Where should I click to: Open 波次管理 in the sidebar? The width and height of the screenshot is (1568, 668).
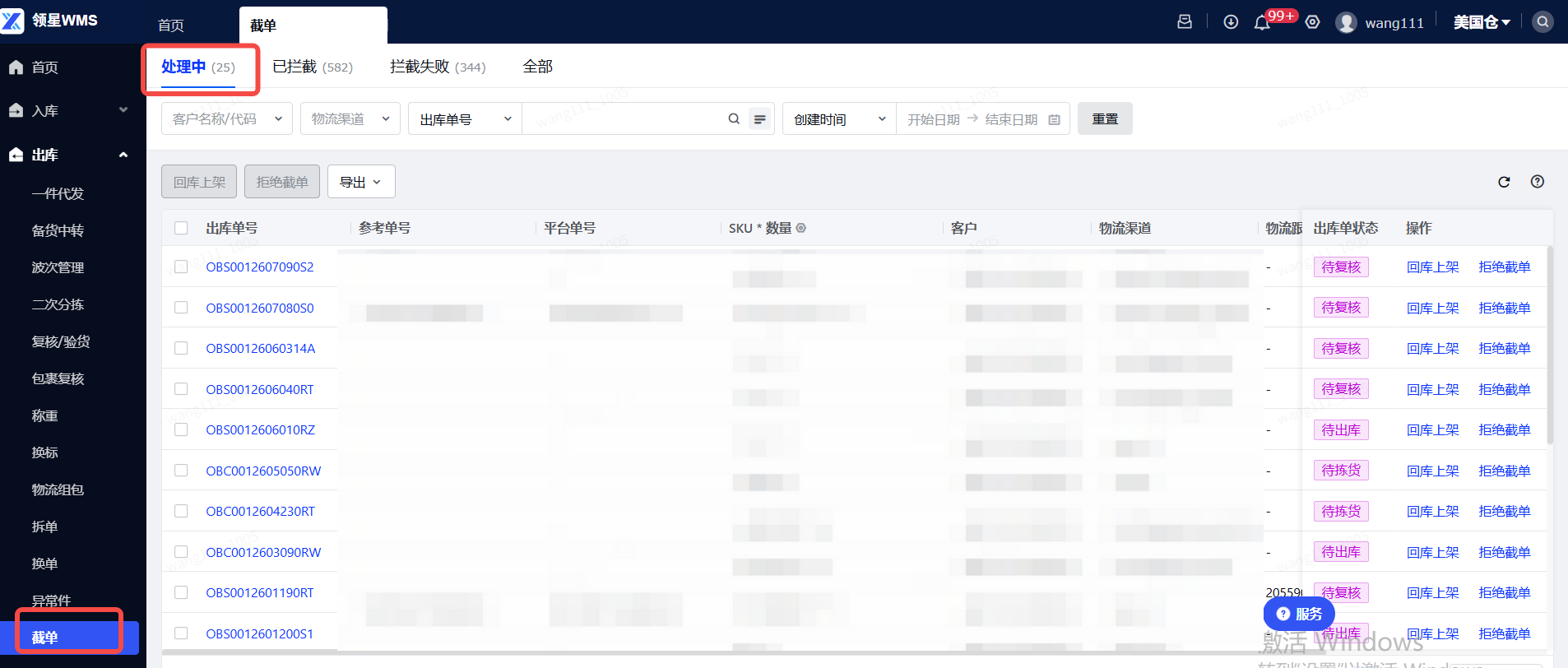(x=58, y=267)
